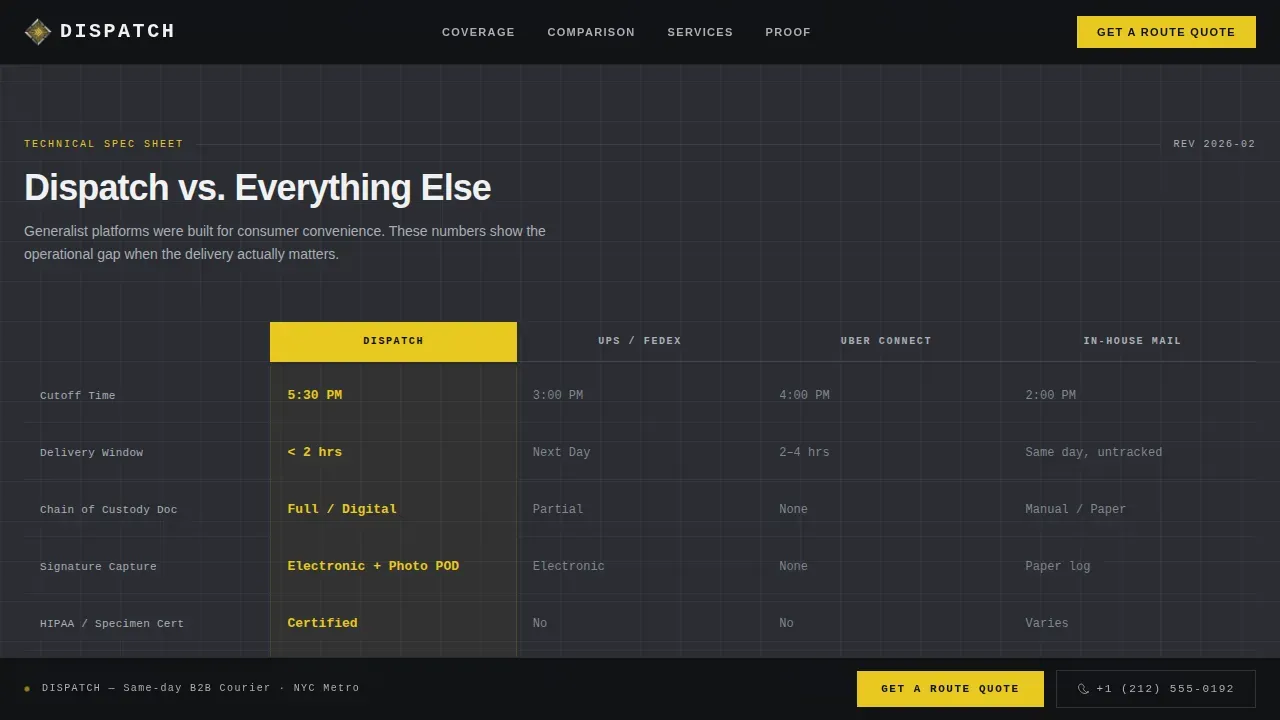This screenshot has width=1280, height=720.
Task: Click the < 2 hrs delivery value
Action: tap(314, 452)
